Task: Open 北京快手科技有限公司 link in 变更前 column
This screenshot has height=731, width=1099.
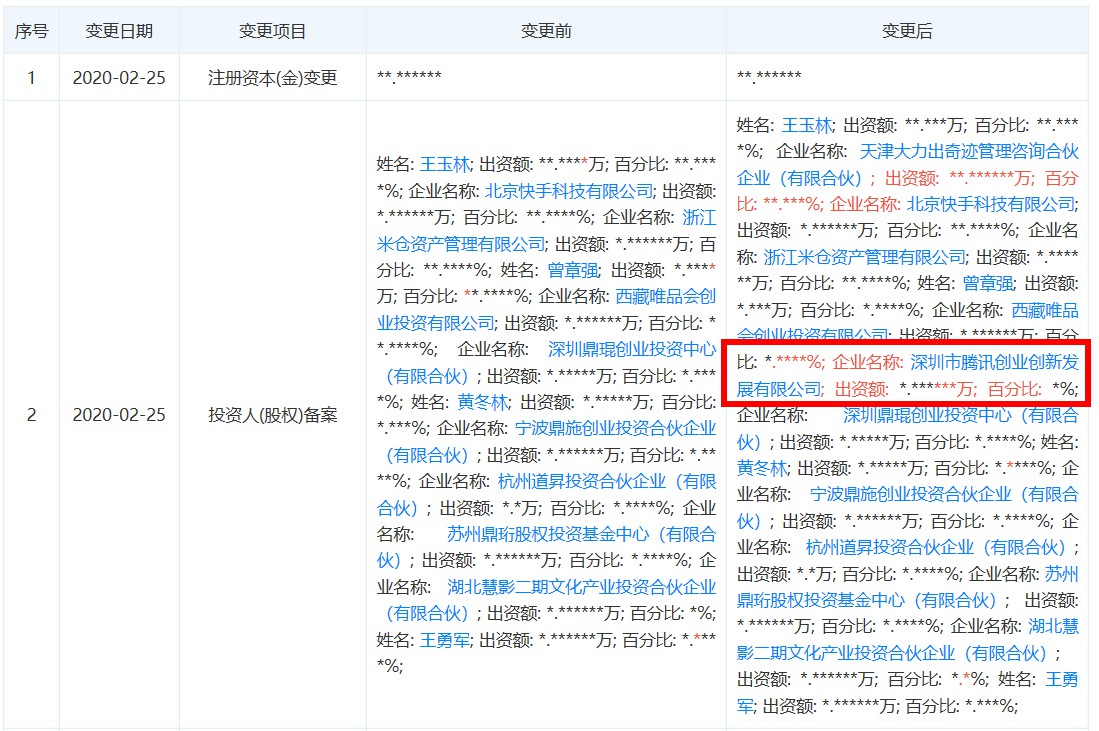Action: coord(569,191)
